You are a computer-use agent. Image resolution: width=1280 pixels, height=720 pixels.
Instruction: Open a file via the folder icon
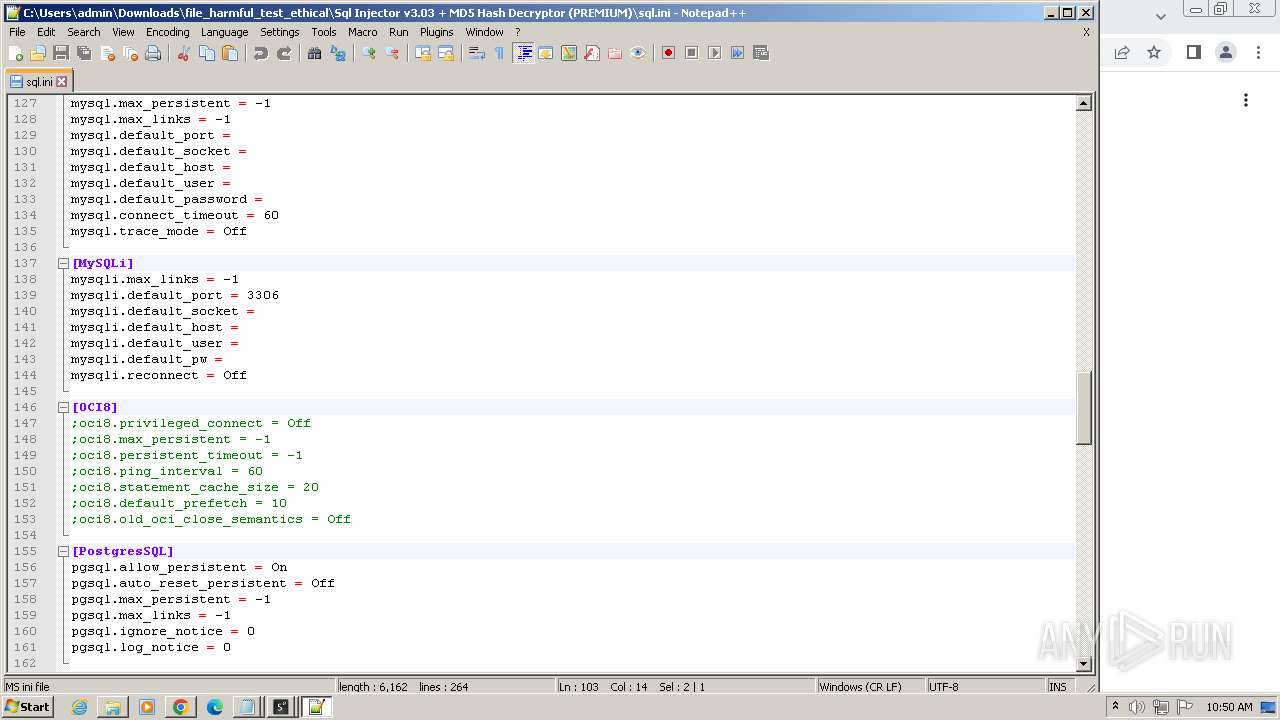coord(38,53)
